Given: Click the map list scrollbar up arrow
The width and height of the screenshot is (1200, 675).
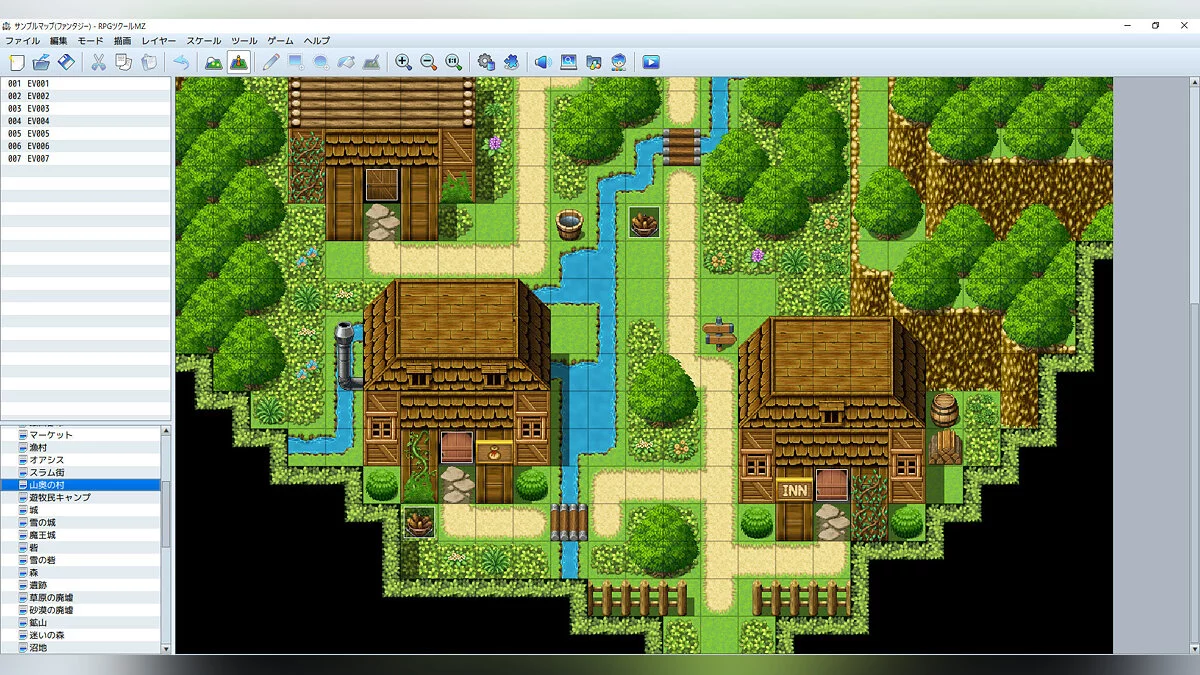Looking at the screenshot, I should click(166, 431).
